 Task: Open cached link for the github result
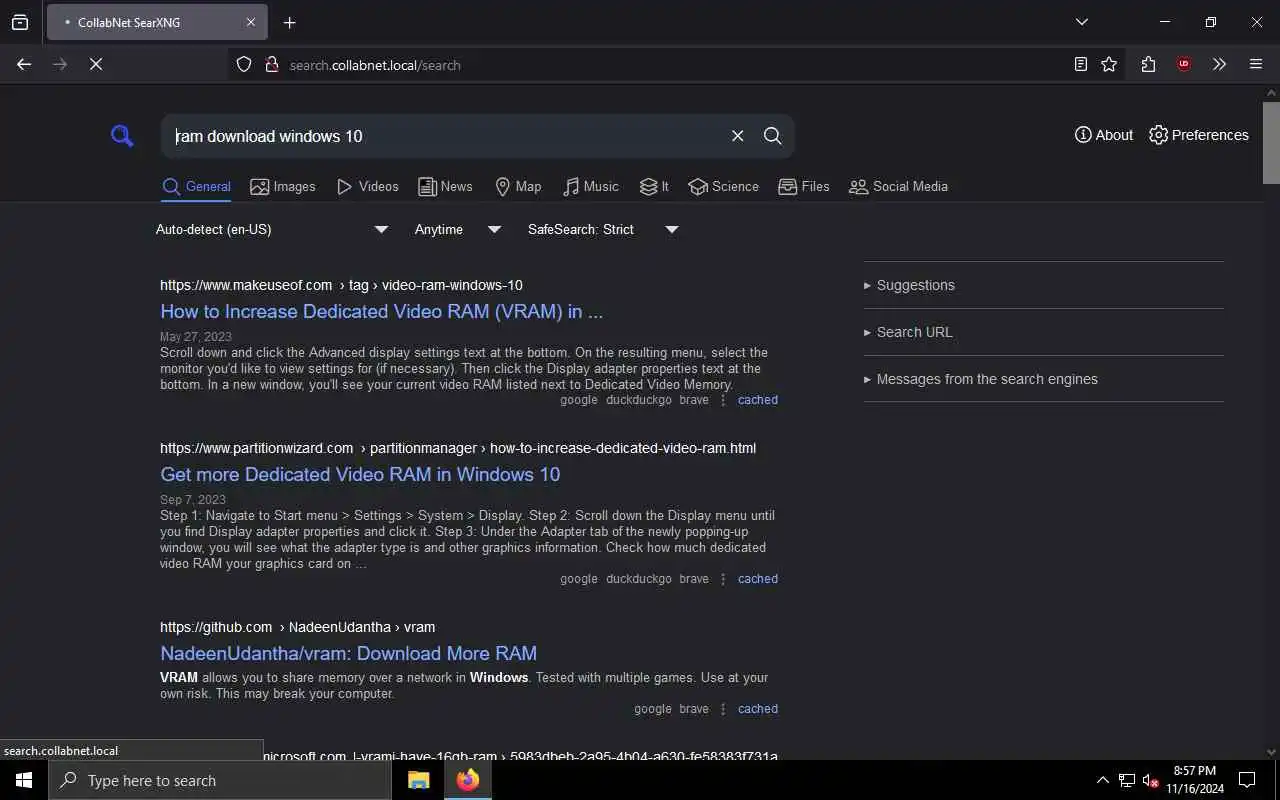coord(757,709)
